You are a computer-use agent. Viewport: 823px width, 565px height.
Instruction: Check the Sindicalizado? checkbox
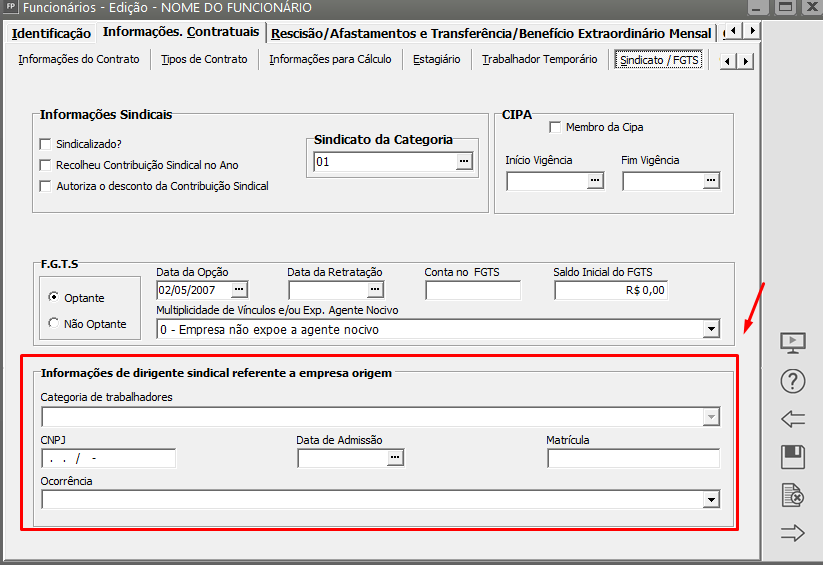pyautogui.click(x=46, y=144)
